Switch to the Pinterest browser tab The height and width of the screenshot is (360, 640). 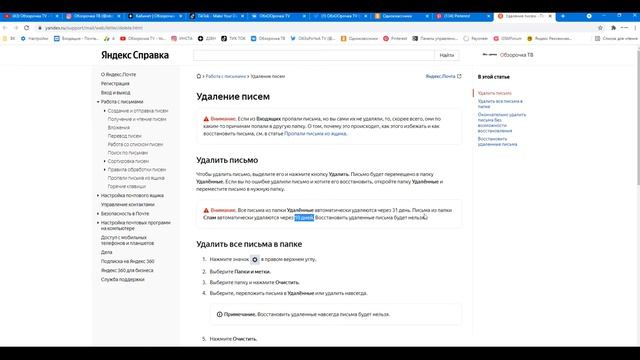(463, 16)
